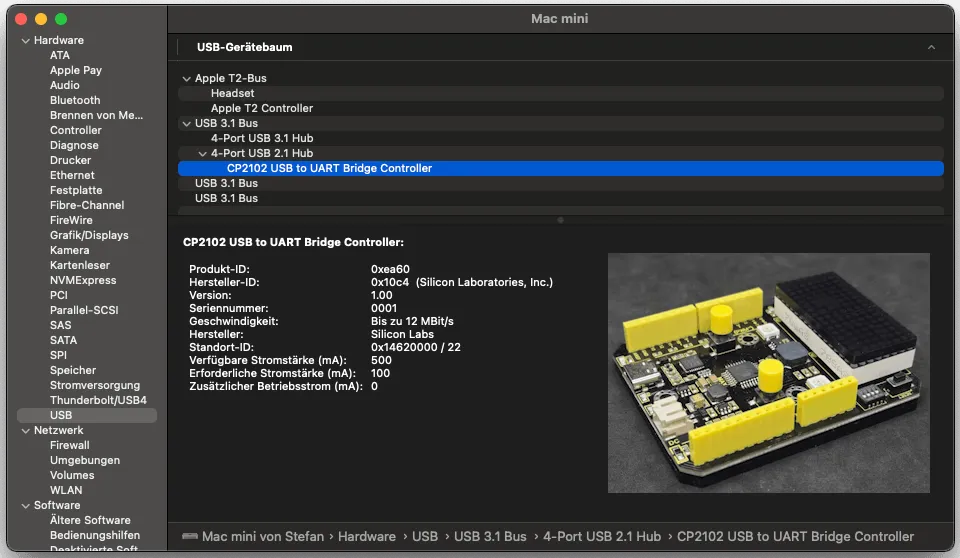Open Kartenleser sidebar entry
Viewport: 960px width, 558px height.
80,265
